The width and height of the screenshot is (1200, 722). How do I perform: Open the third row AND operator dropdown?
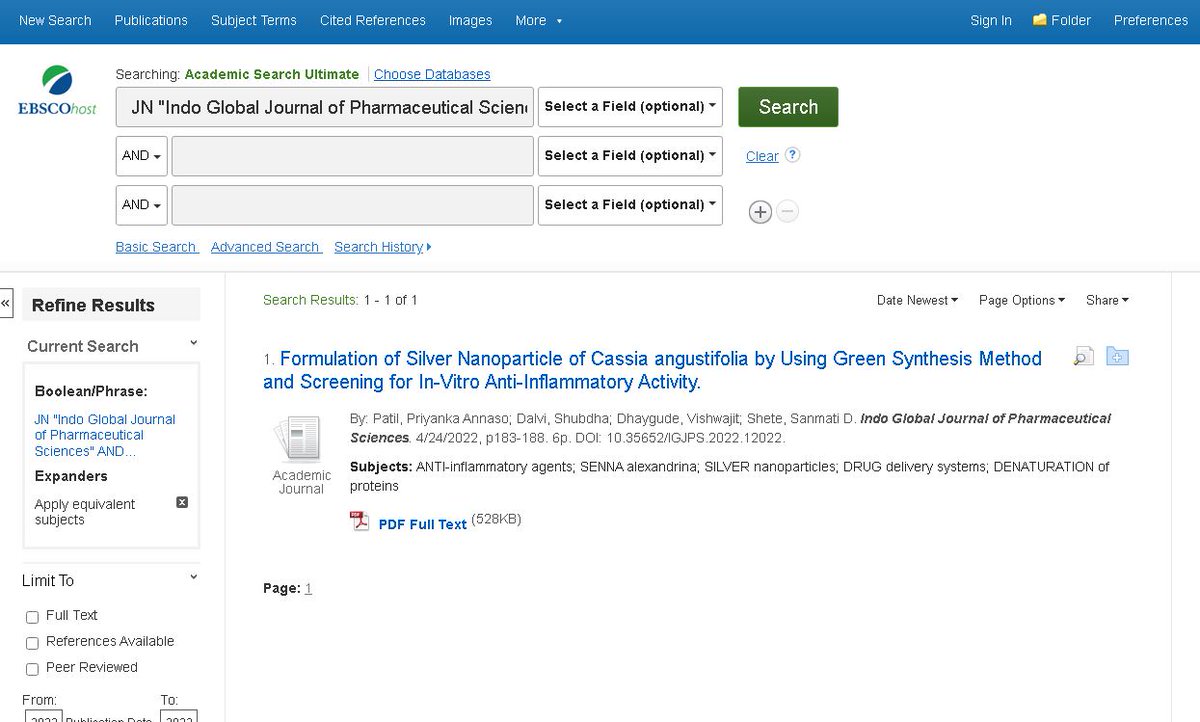click(141, 205)
